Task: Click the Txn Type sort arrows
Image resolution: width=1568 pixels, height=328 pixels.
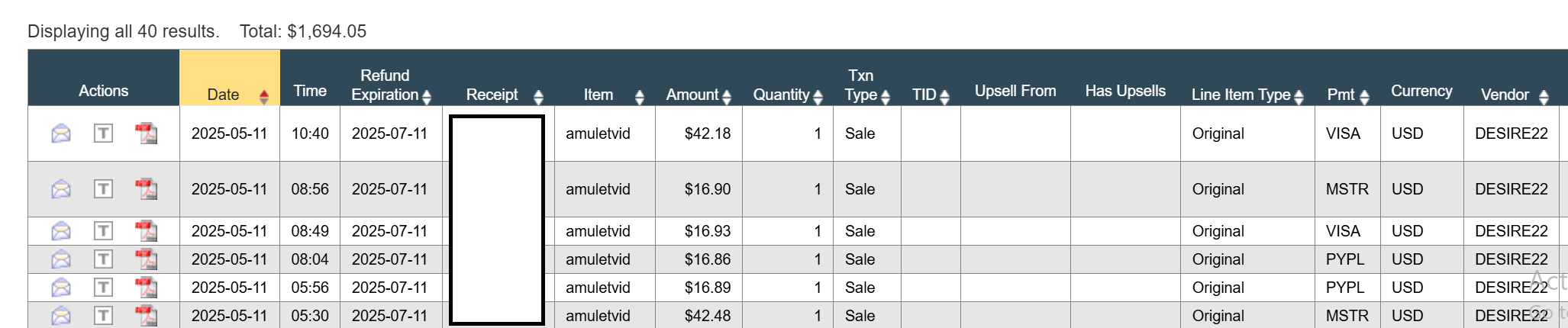Action: pyautogui.click(x=886, y=96)
